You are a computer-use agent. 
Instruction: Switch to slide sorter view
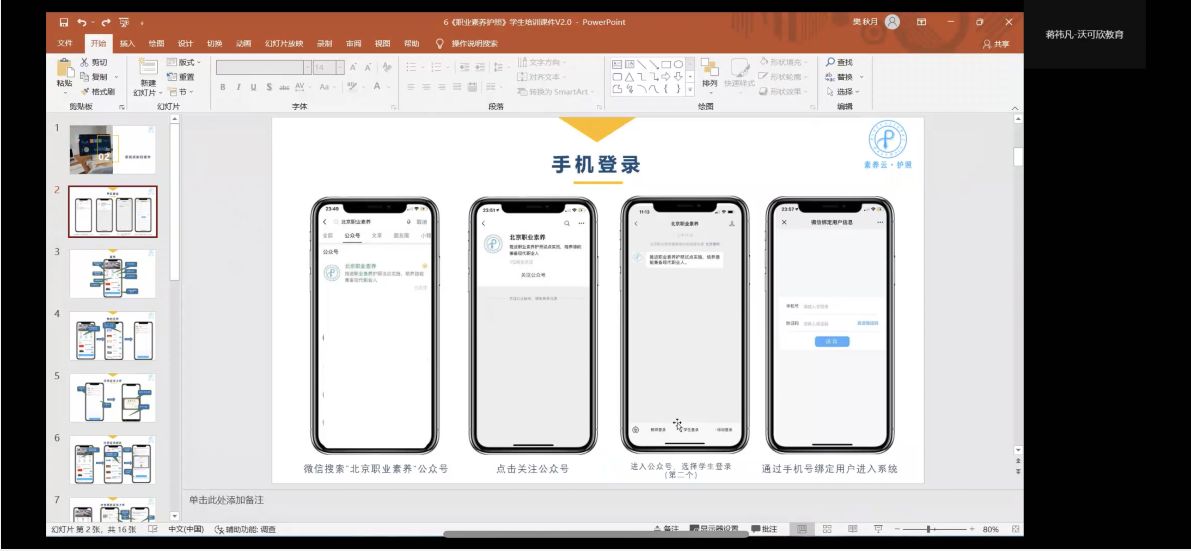826,529
